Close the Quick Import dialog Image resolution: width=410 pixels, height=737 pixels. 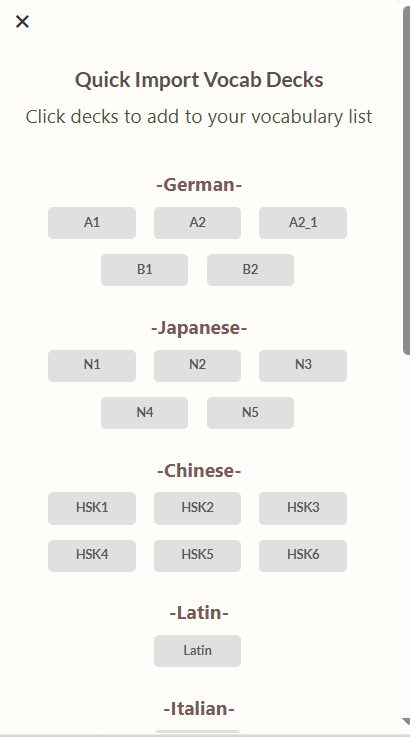22,21
